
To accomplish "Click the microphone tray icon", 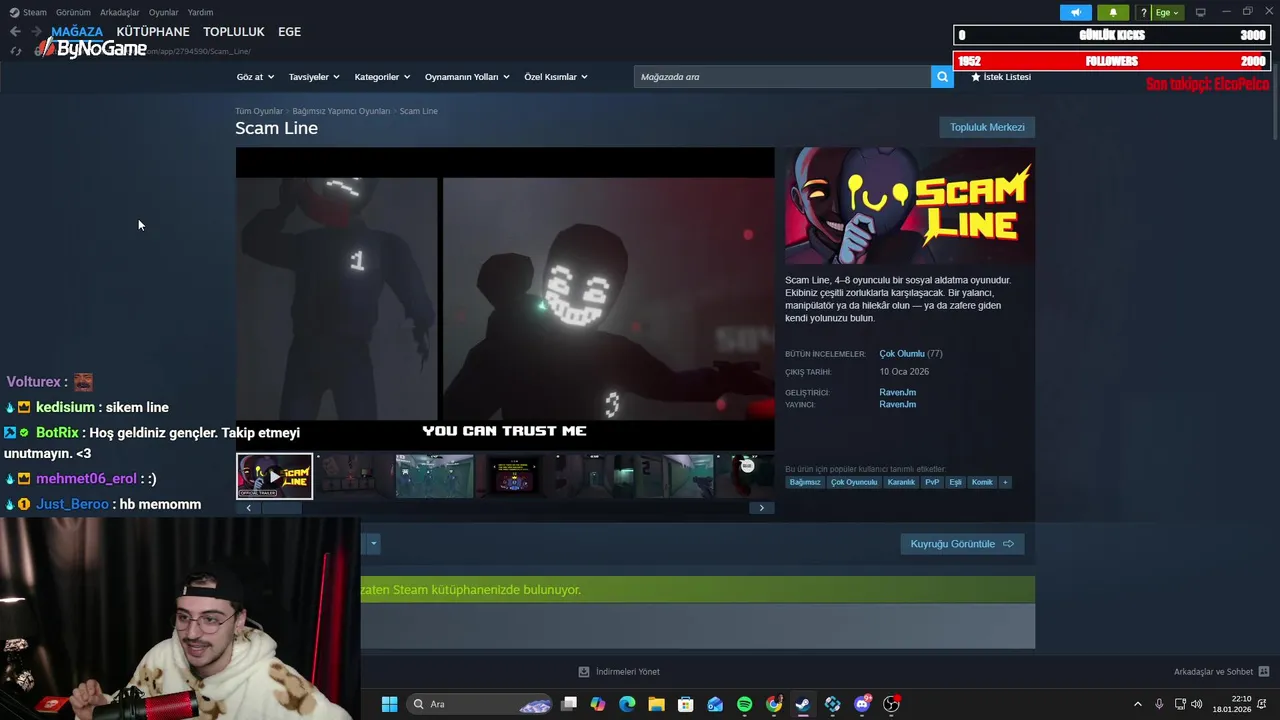I will 1159,704.
